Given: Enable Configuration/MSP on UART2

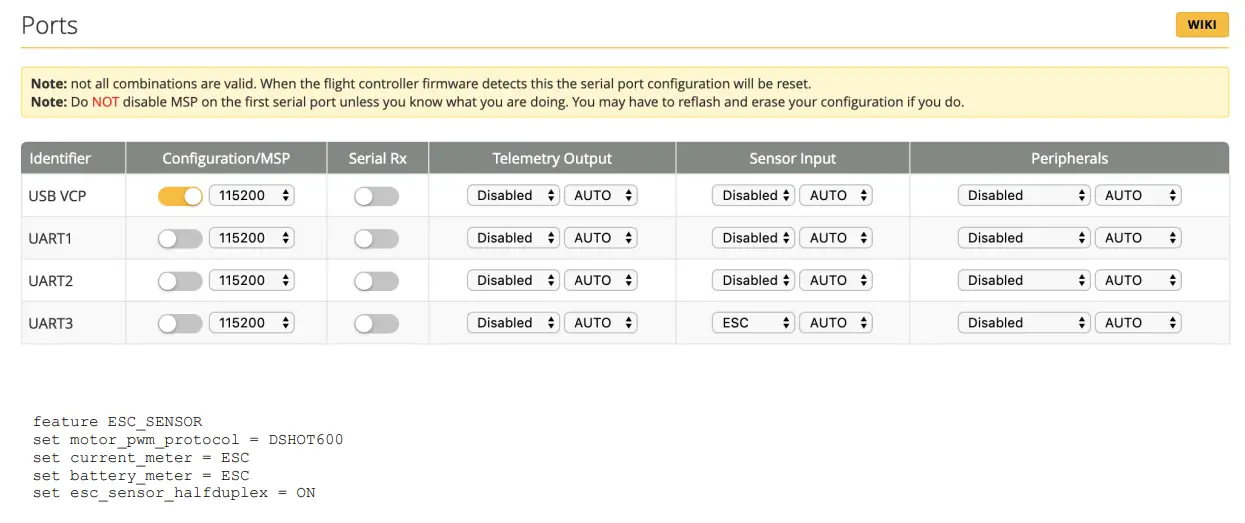Looking at the screenshot, I should tap(180, 281).
